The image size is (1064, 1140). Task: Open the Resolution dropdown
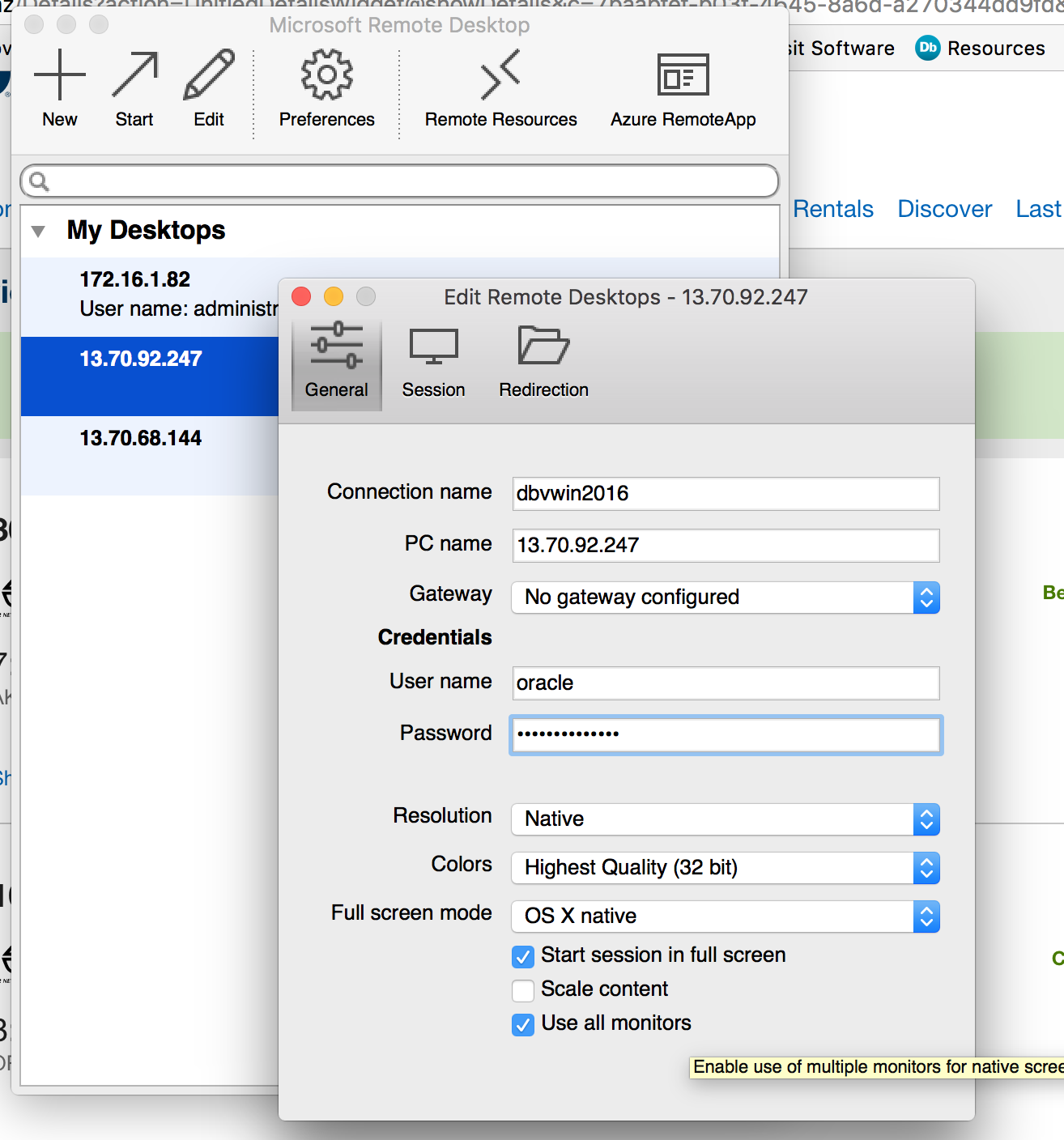tap(726, 819)
